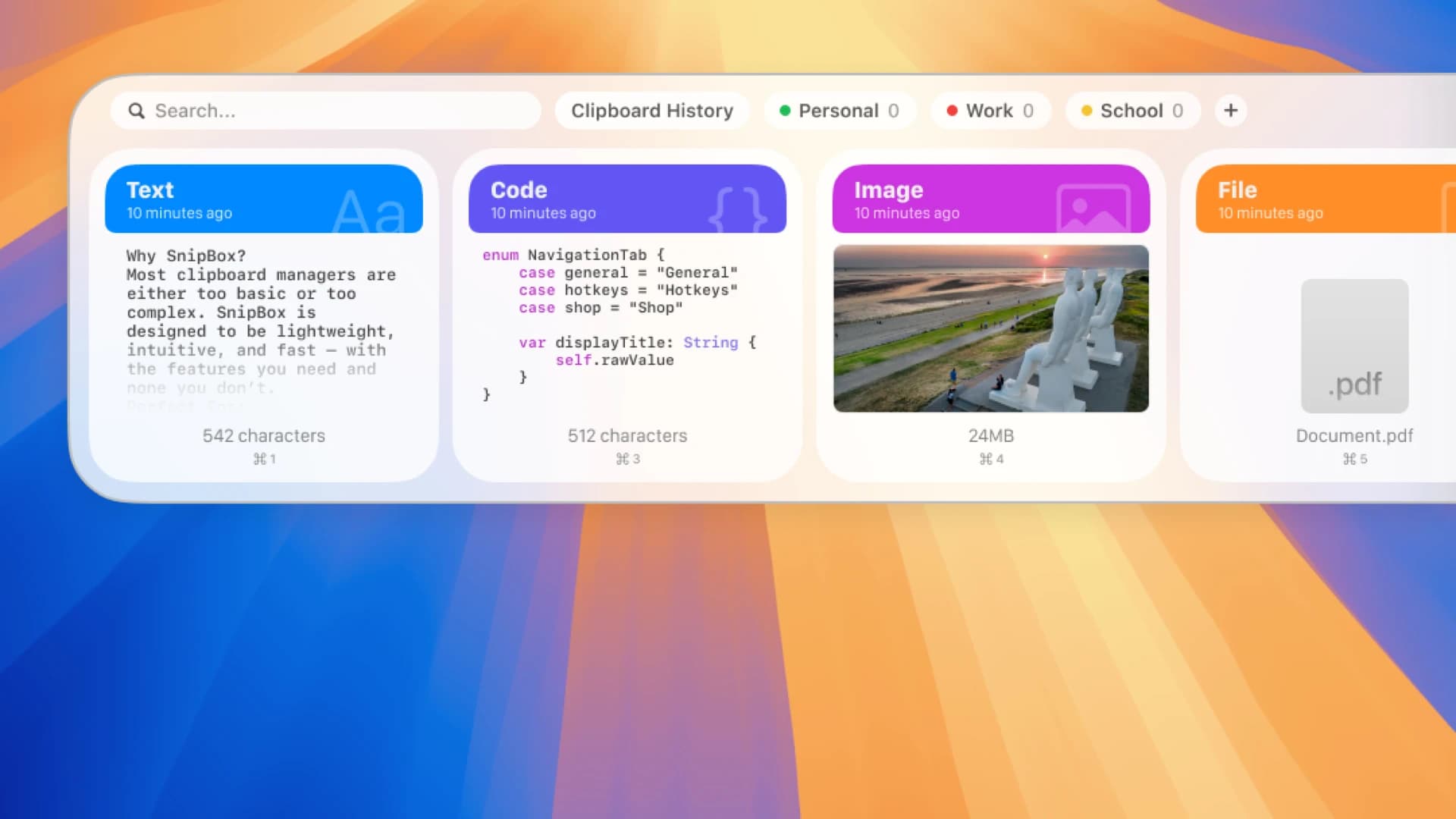
Task: Click '10 minutes ago' on the Image card
Action: [x=907, y=213]
